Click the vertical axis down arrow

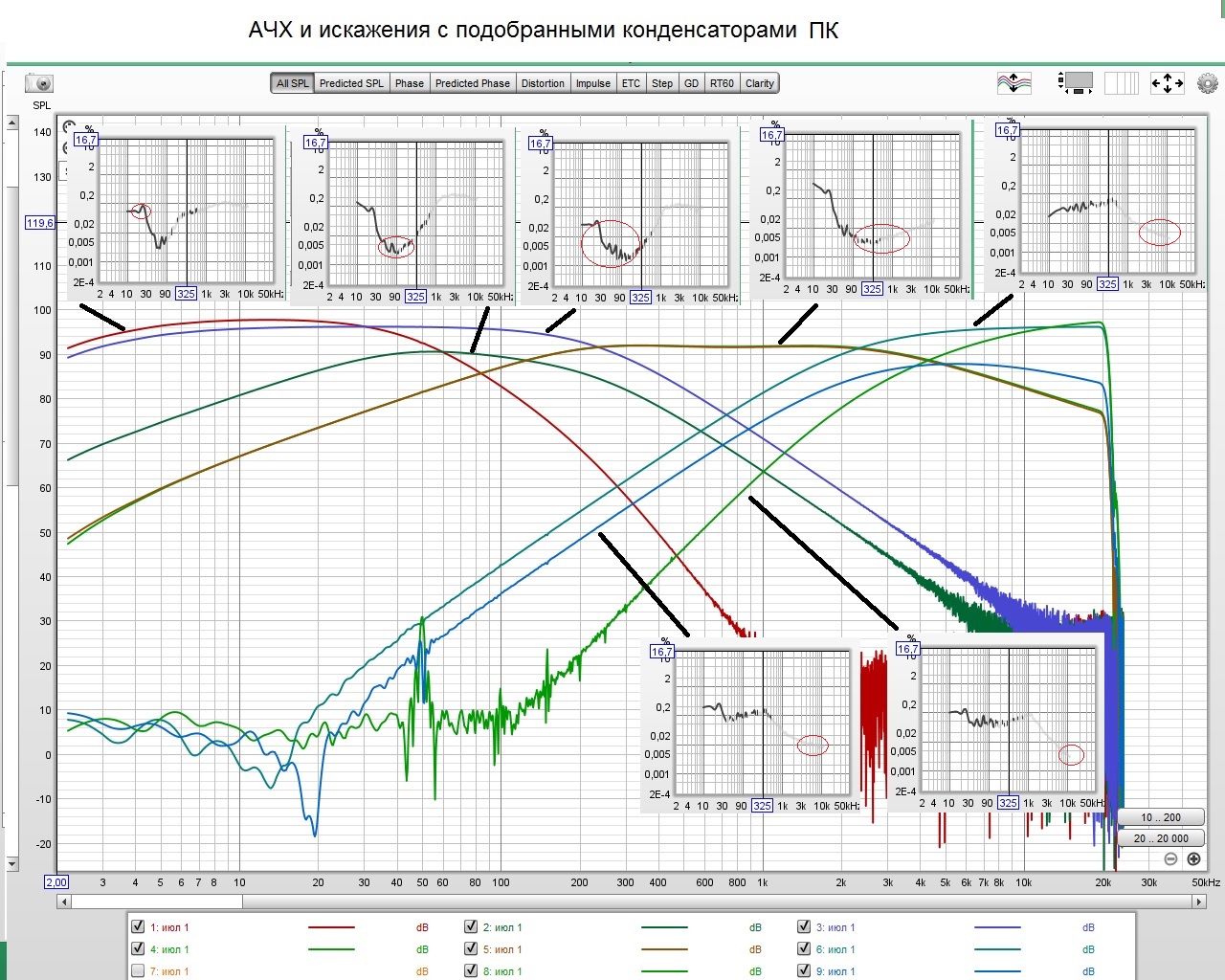coord(12,864)
